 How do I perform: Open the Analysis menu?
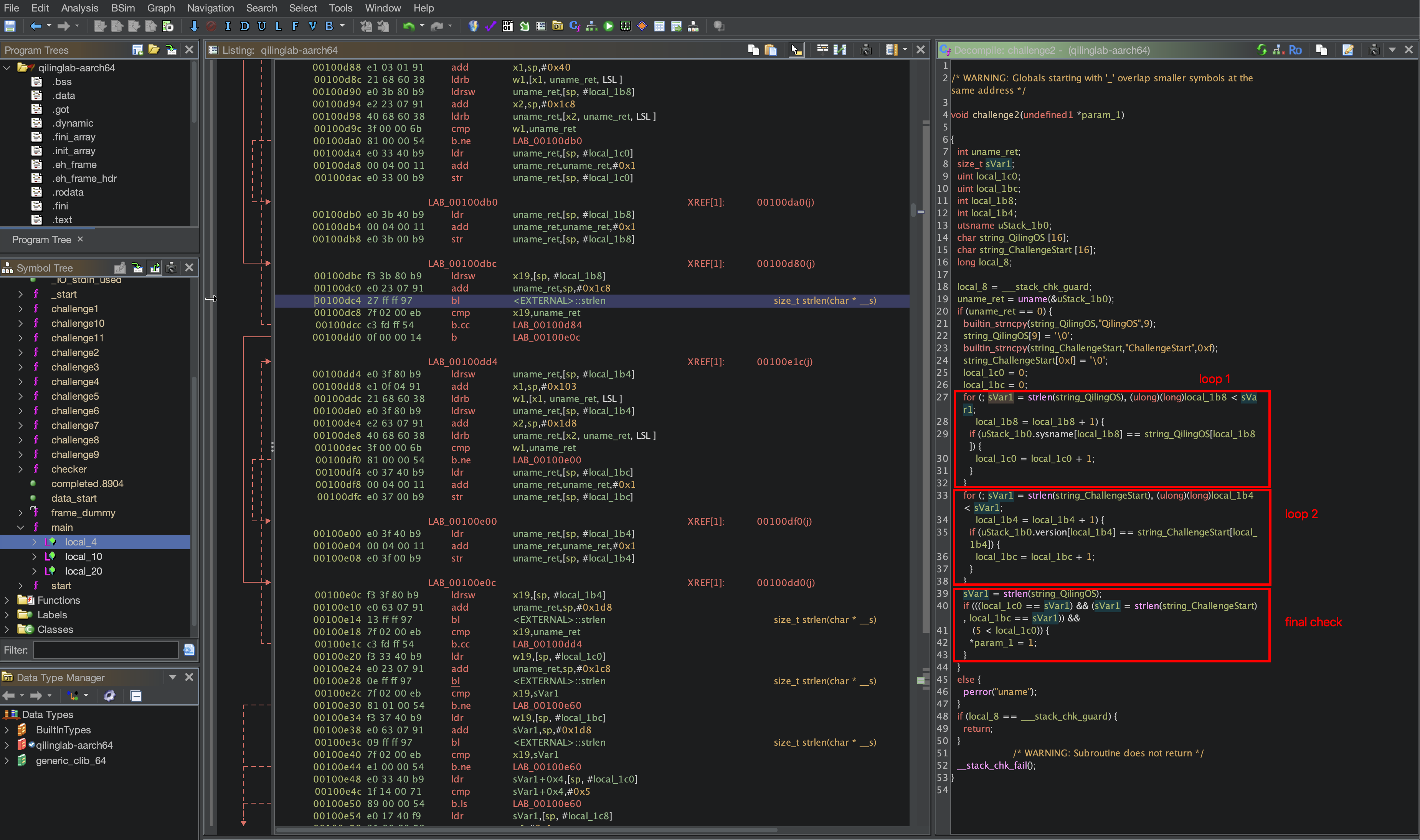79,8
